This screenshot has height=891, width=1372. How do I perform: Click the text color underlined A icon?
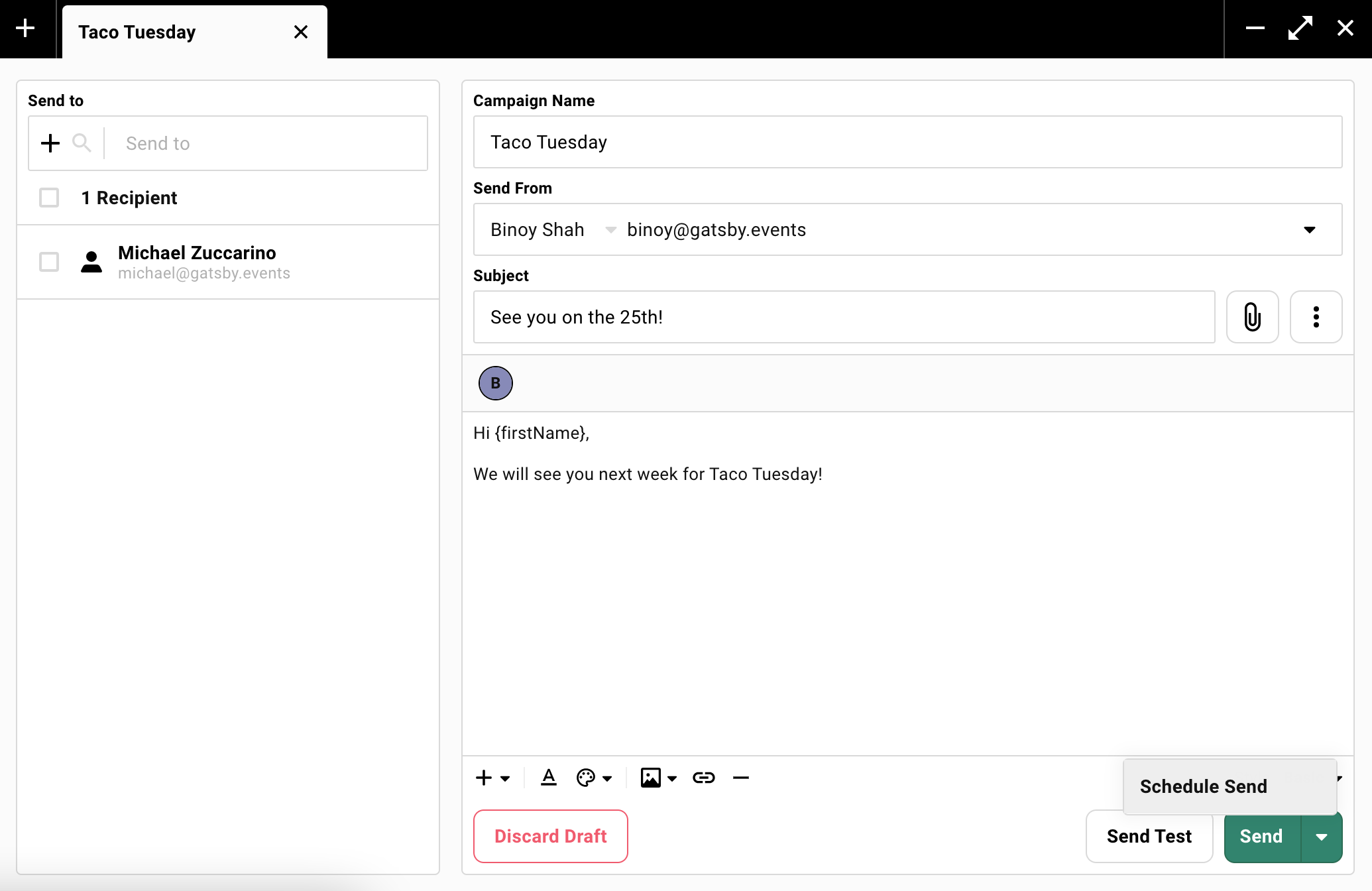[548, 777]
